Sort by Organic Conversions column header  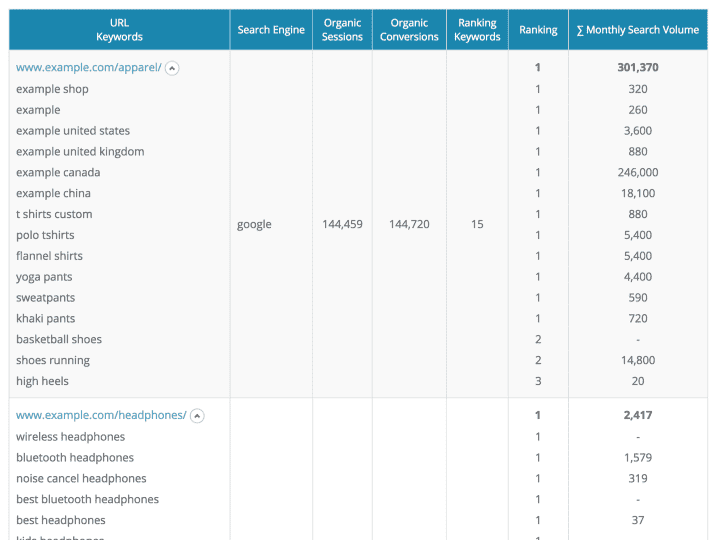tap(409, 30)
